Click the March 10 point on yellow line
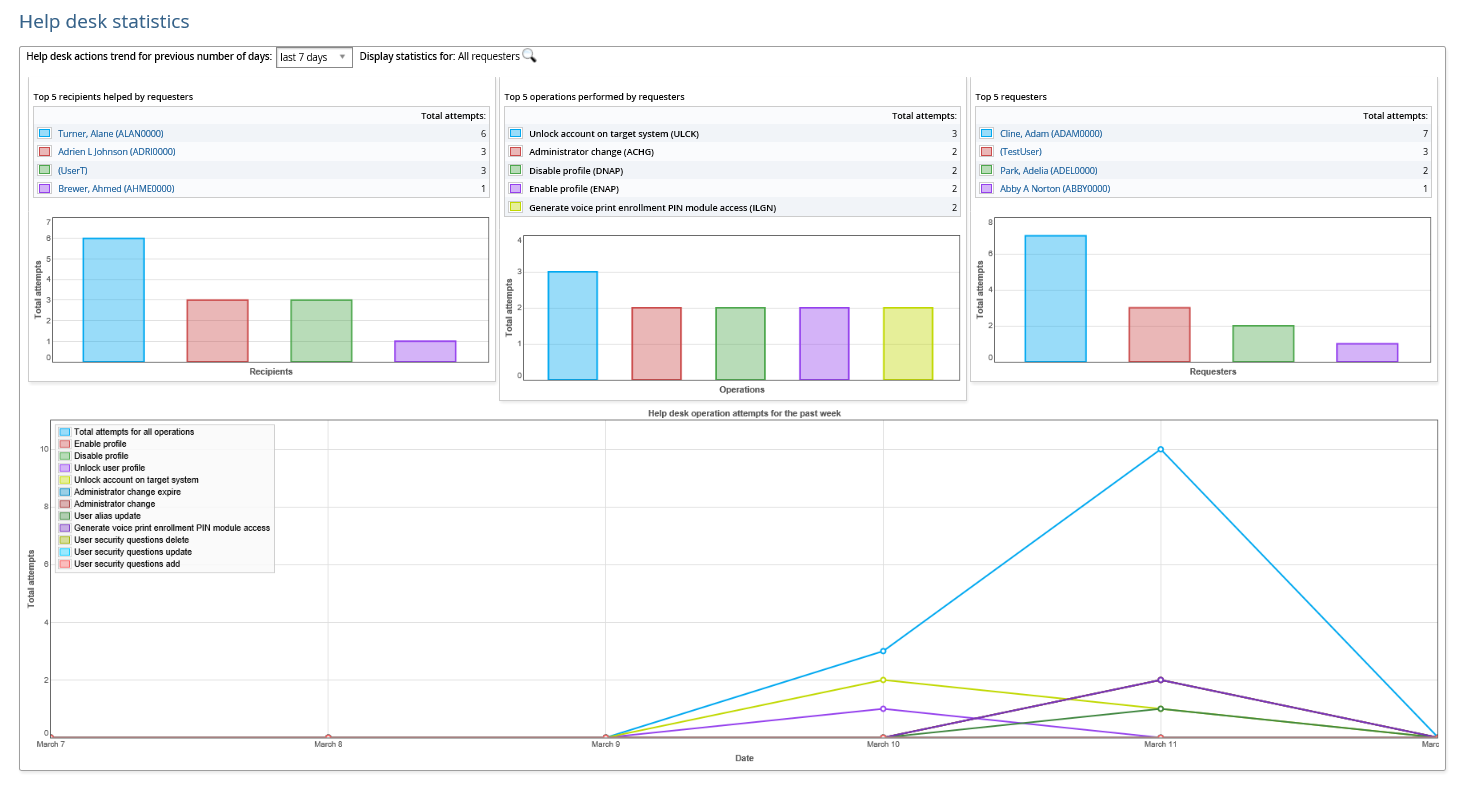This screenshot has width=1467, height=793. [x=883, y=680]
